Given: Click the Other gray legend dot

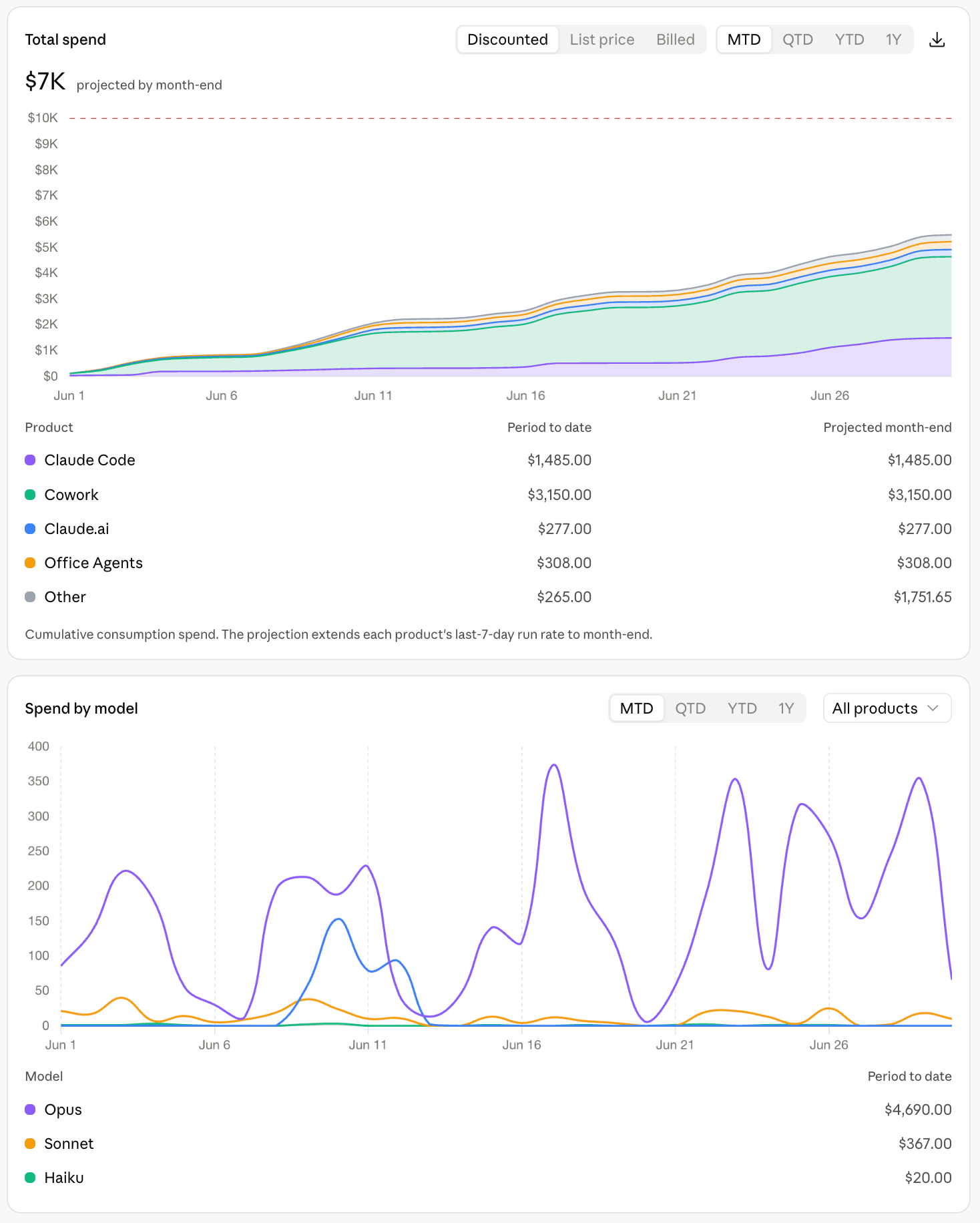Looking at the screenshot, I should (30, 597).
